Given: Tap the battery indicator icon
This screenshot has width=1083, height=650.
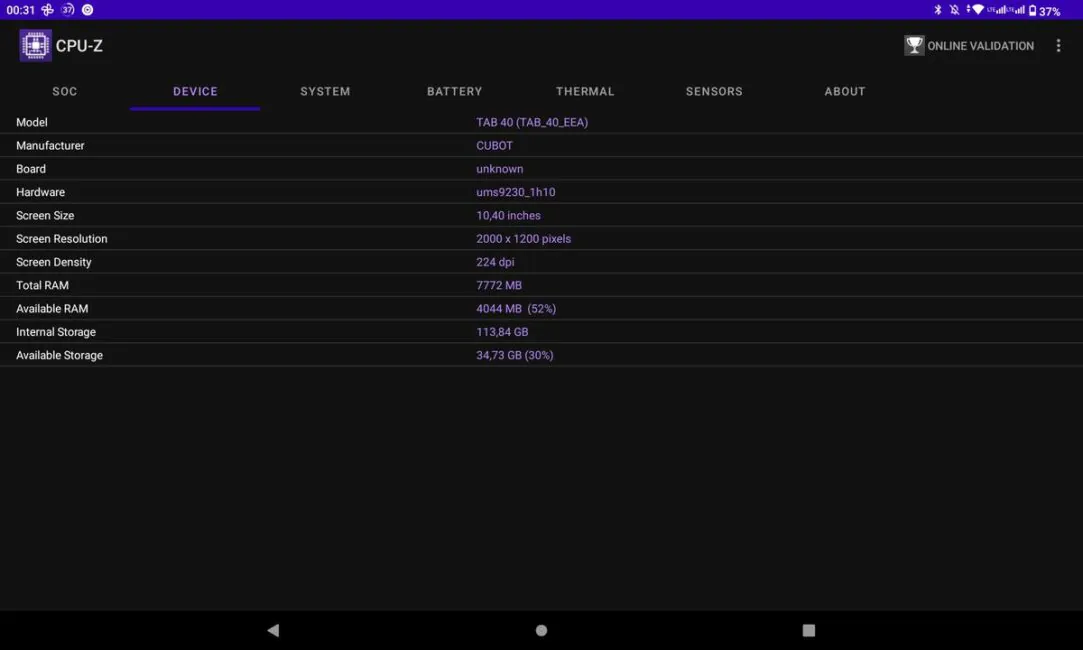Looking at the screenshot, I should coord(1033,10).
